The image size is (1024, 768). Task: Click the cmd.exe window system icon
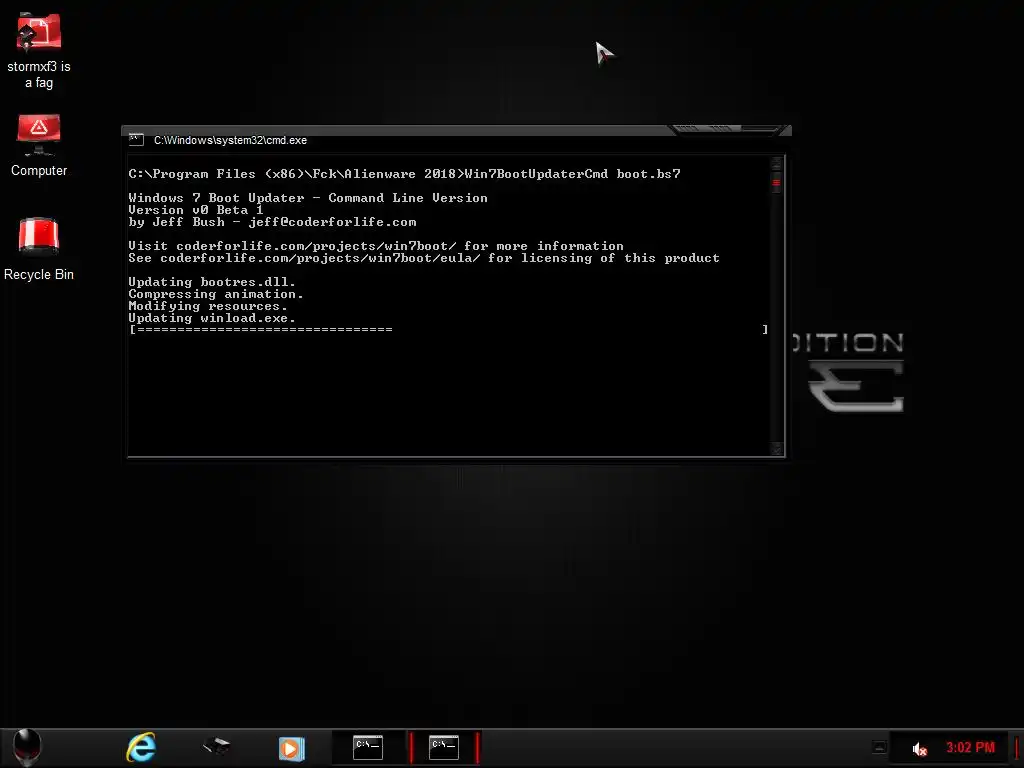136,140
